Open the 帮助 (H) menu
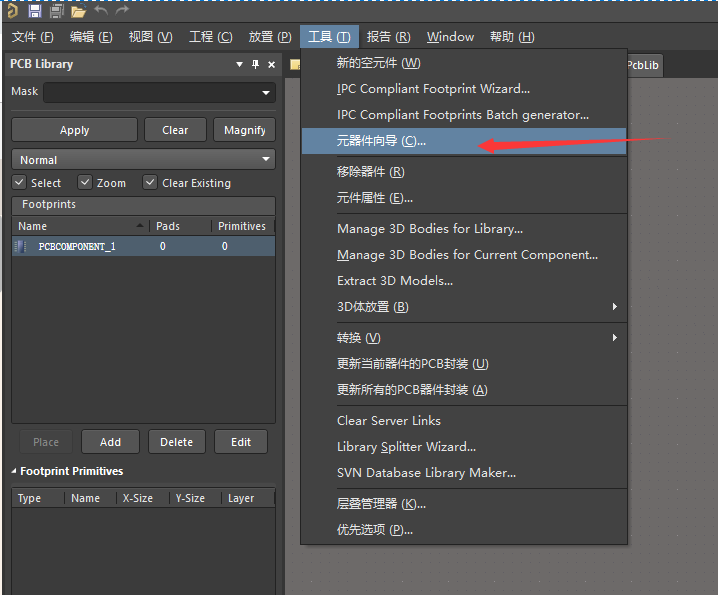This screenshot has height=595, width=718. pyautogui.click(x=512, y=37)
